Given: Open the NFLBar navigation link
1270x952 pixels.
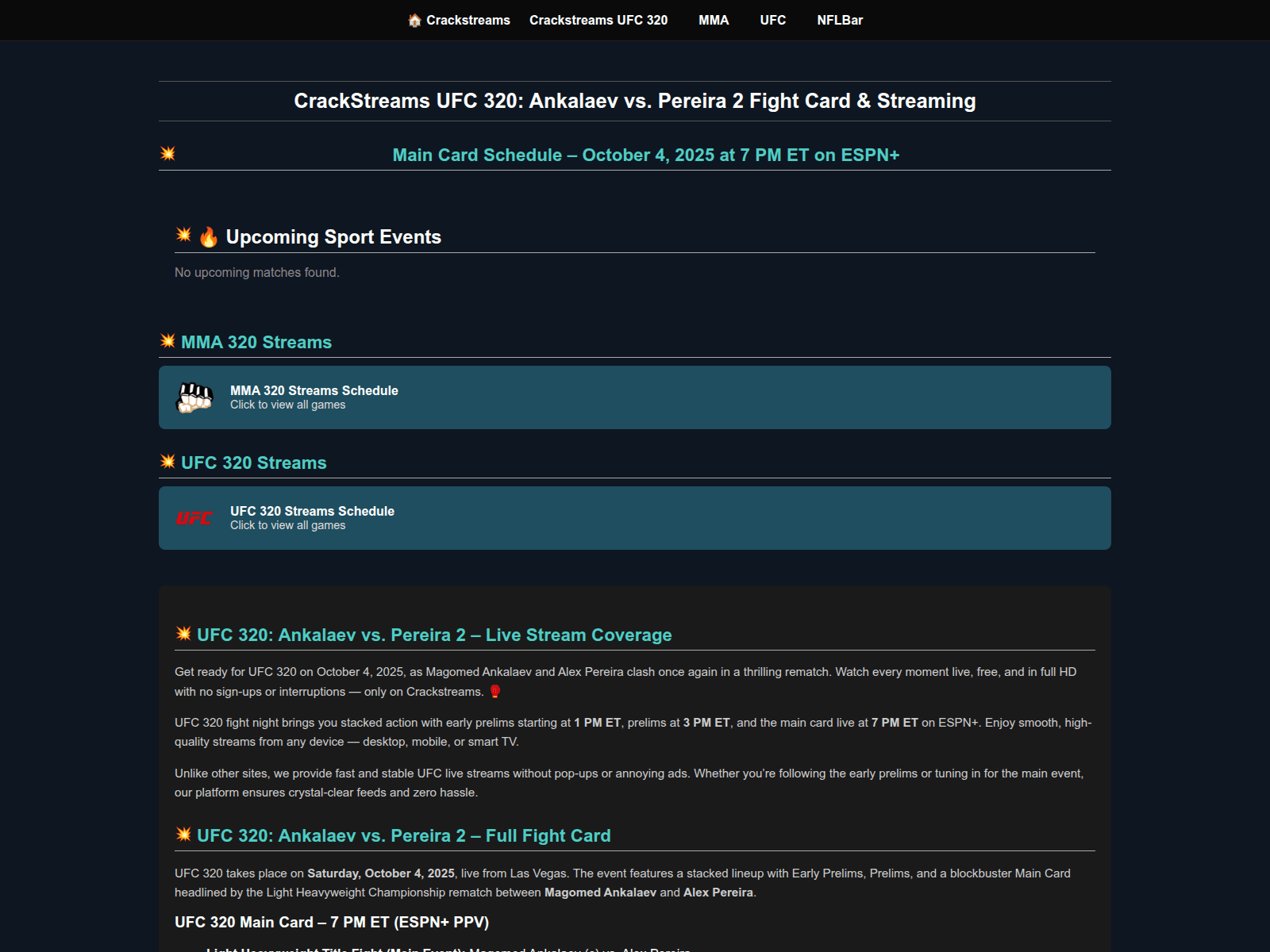Looking at the screenshot, I should pyautogui.click(x=840, y=20).
